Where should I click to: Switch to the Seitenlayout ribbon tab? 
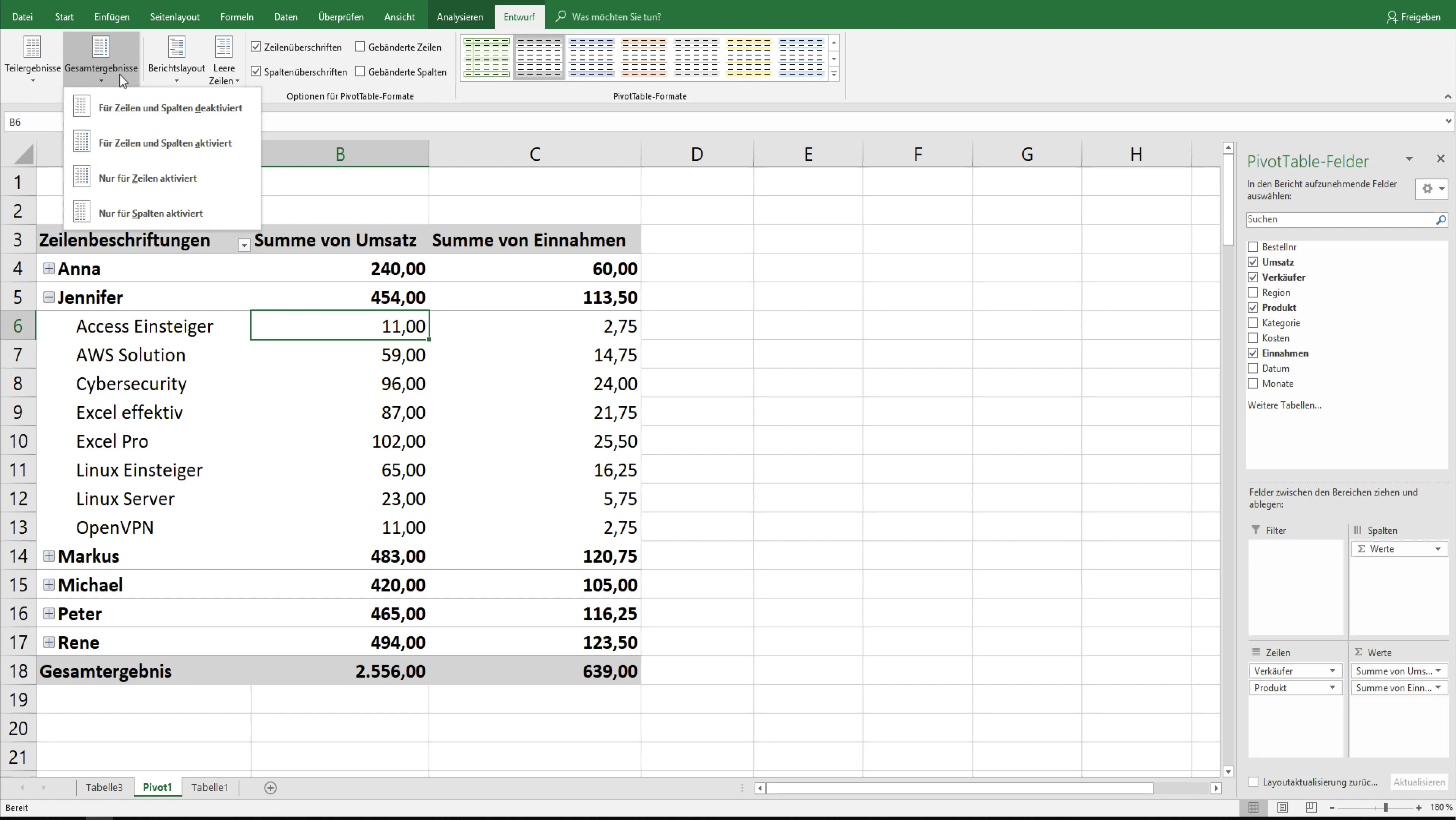(175, 17)
